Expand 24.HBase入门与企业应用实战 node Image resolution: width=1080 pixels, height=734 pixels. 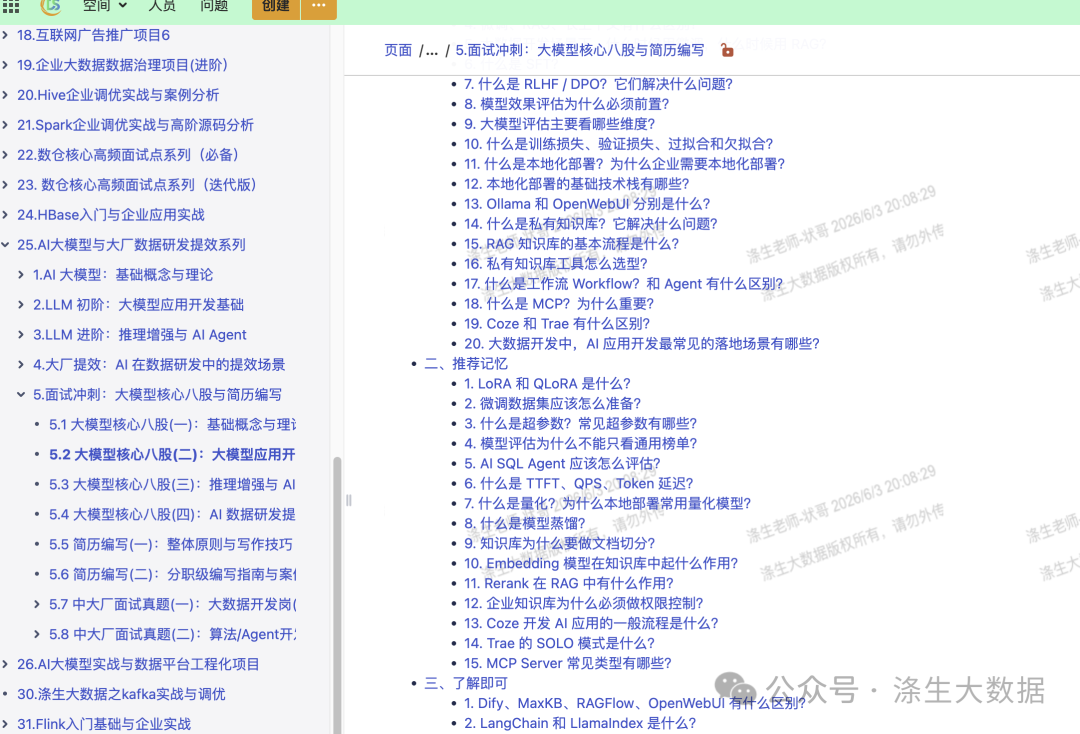pos(6,215)
